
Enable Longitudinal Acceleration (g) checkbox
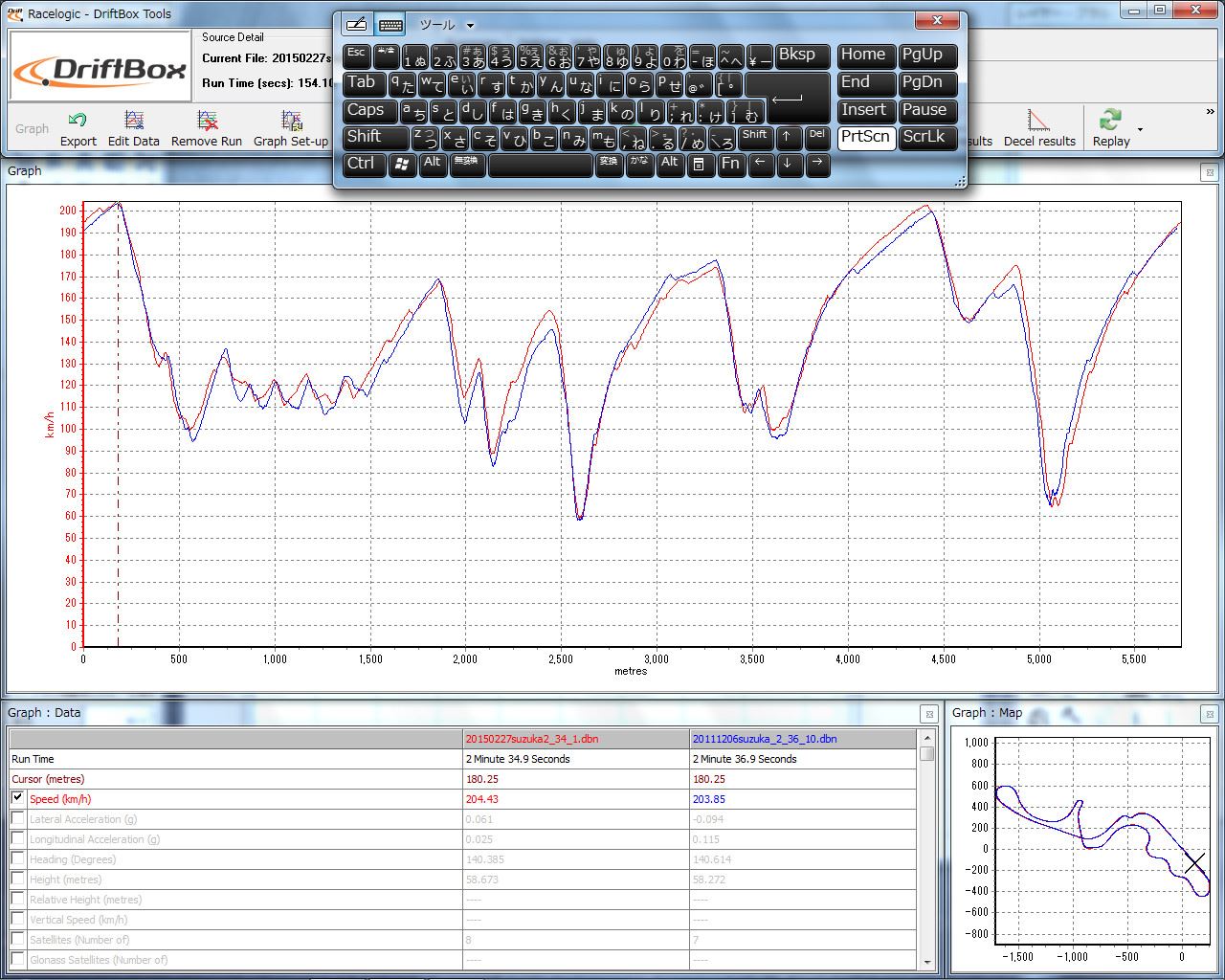[x=17, y=838]
